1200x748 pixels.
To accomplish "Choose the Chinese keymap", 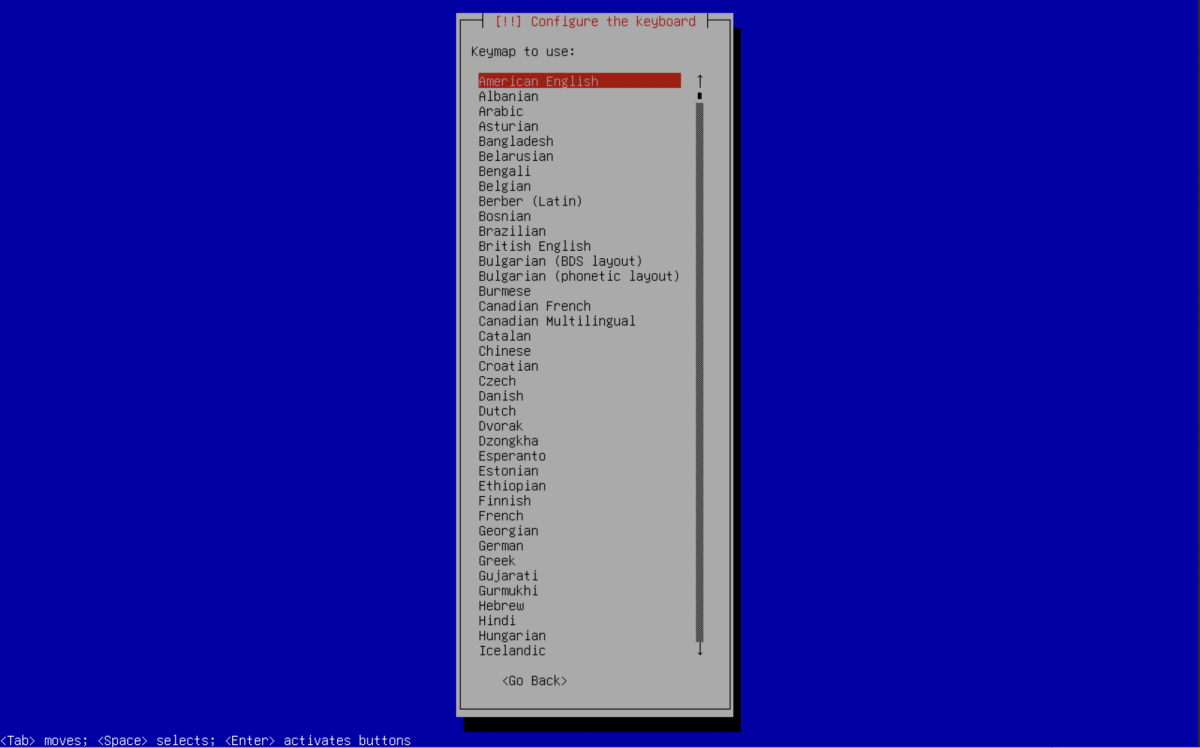I will [x=504, y=351].
